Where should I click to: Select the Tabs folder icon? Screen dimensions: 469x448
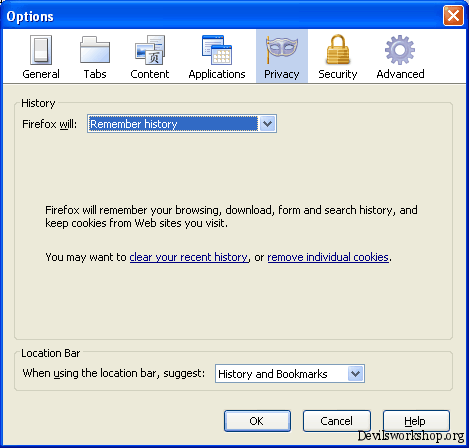[x=95, y=50]
